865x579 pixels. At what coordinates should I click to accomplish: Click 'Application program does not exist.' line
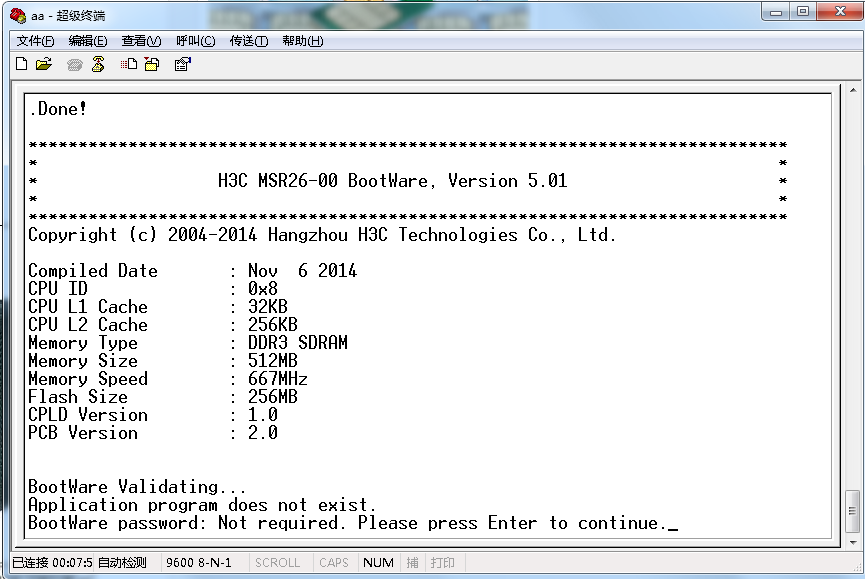202,505
